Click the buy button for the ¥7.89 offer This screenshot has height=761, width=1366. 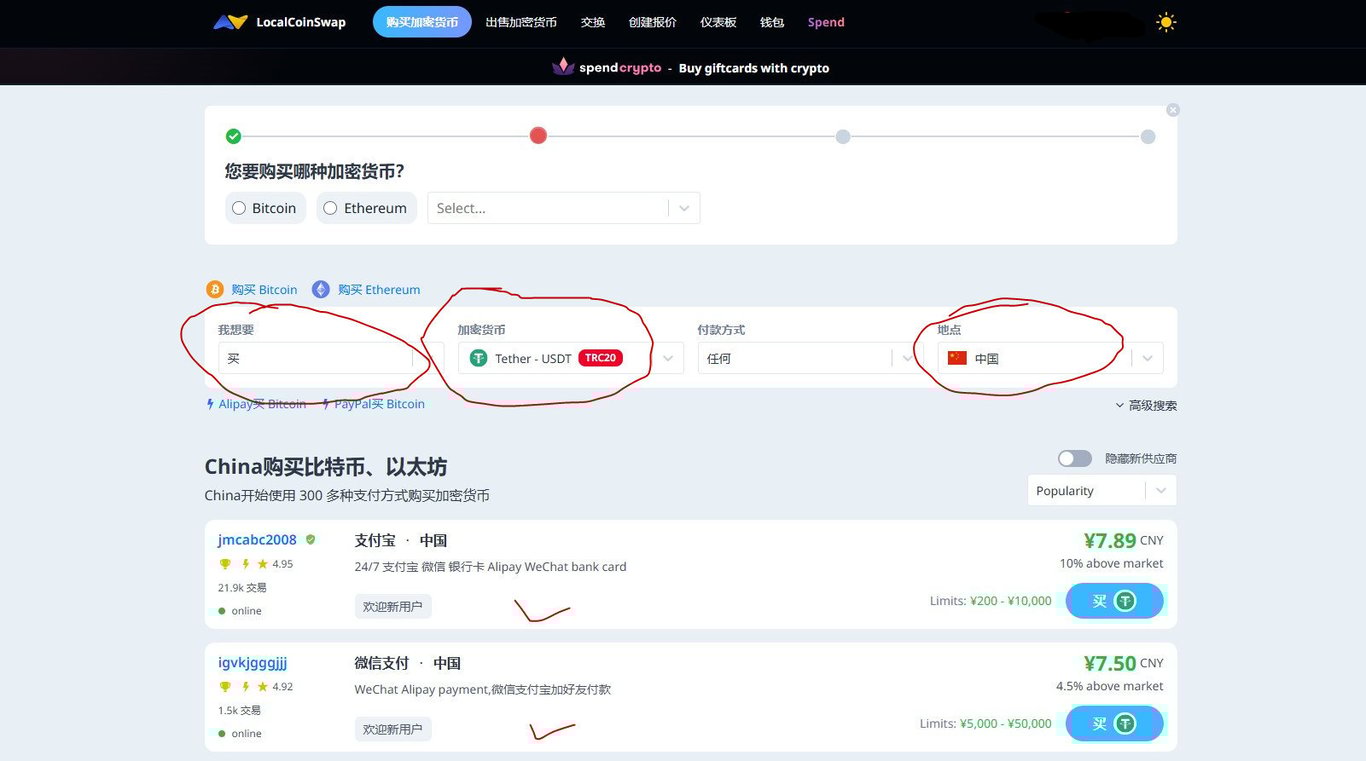pos(1114,601)
